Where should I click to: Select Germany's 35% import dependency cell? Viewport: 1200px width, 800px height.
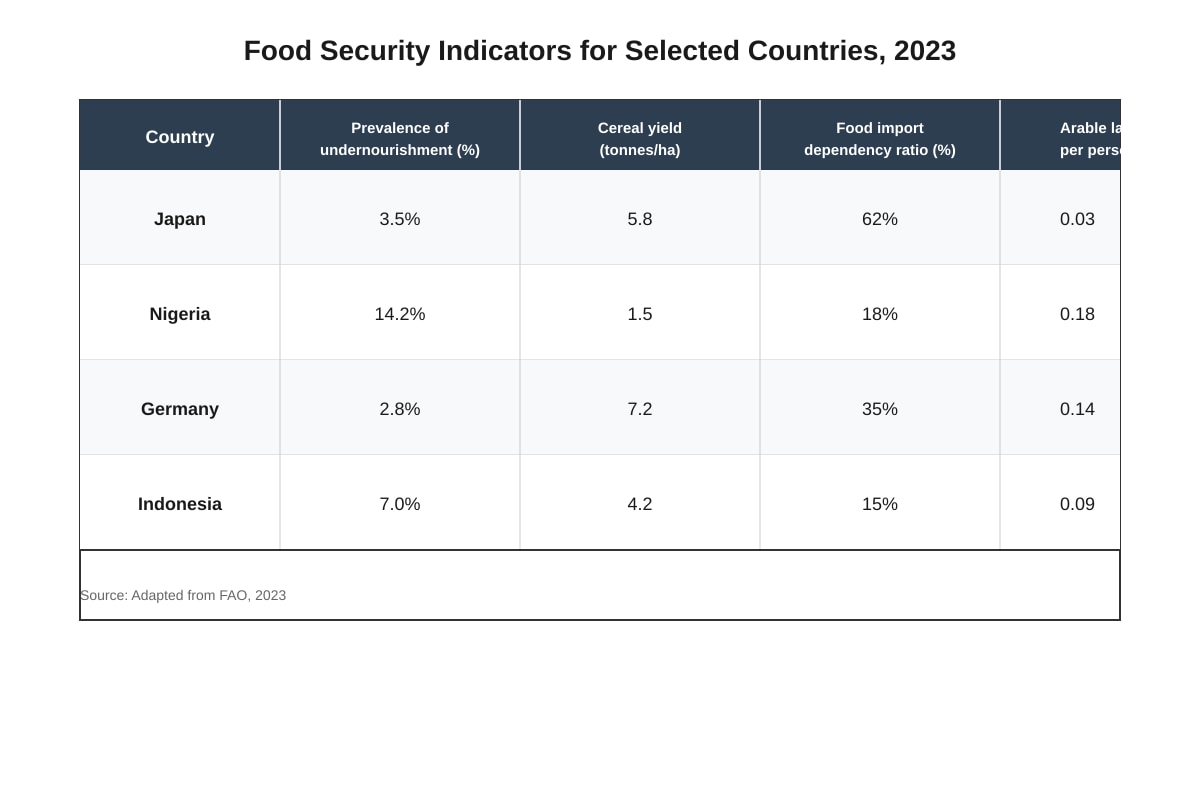tap(880, 408)
